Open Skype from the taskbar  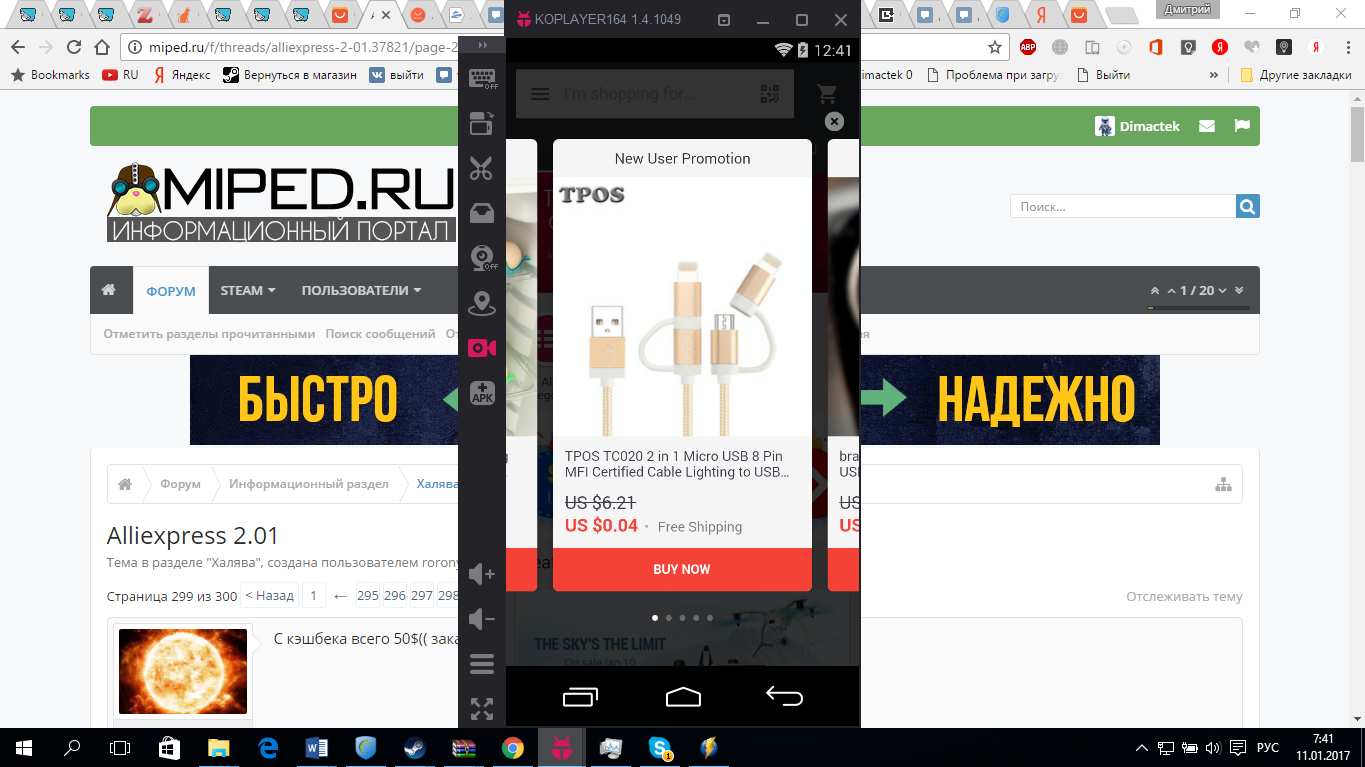[660, 747]
